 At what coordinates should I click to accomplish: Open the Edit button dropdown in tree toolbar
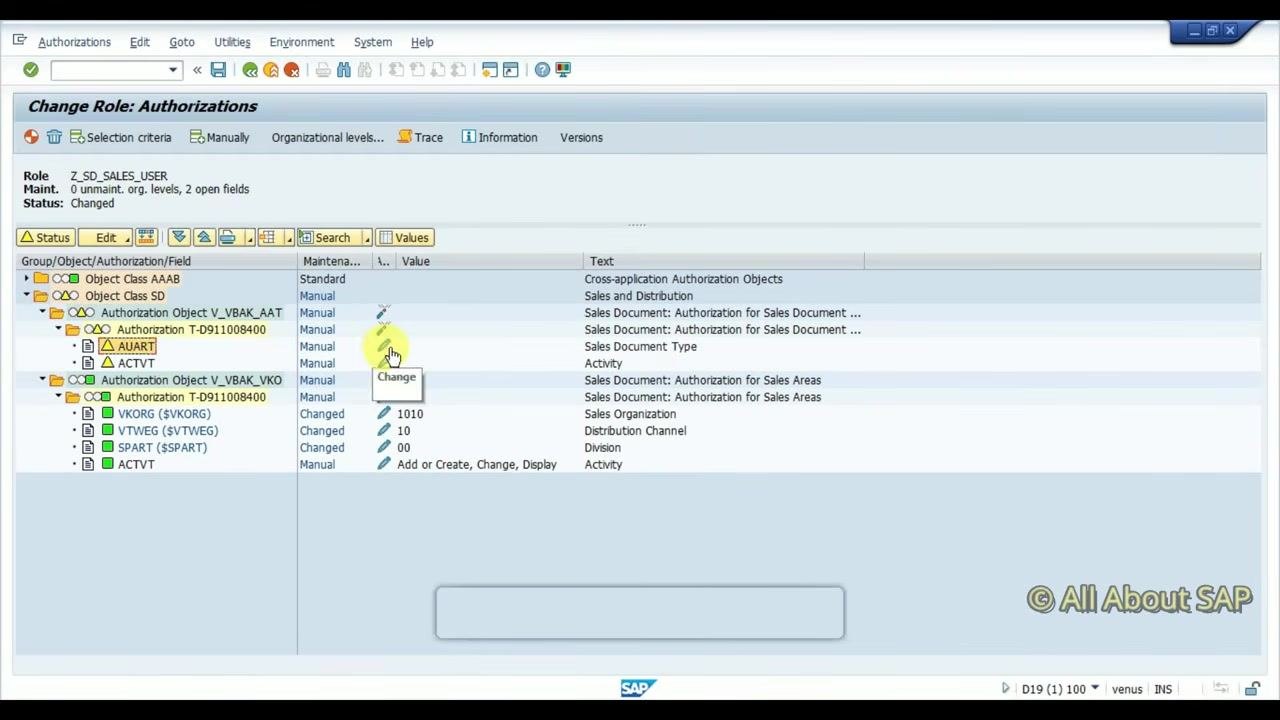tap(126, 238)
